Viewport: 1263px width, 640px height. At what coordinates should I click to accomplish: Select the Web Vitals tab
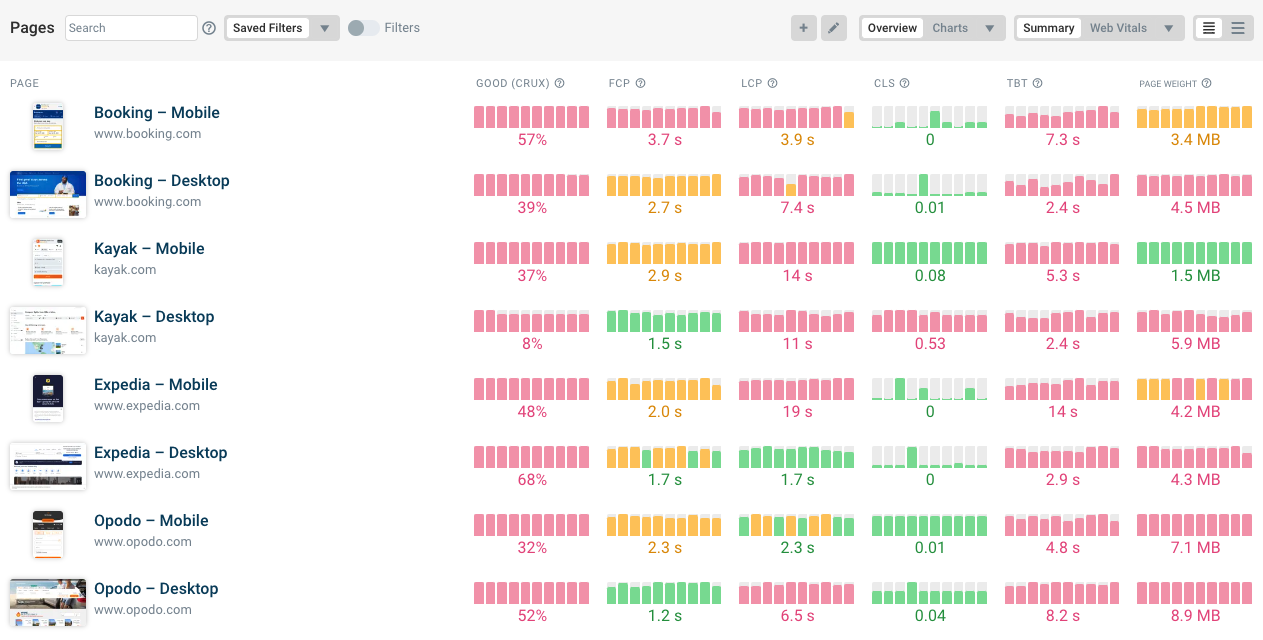(x=1118, y=28)
